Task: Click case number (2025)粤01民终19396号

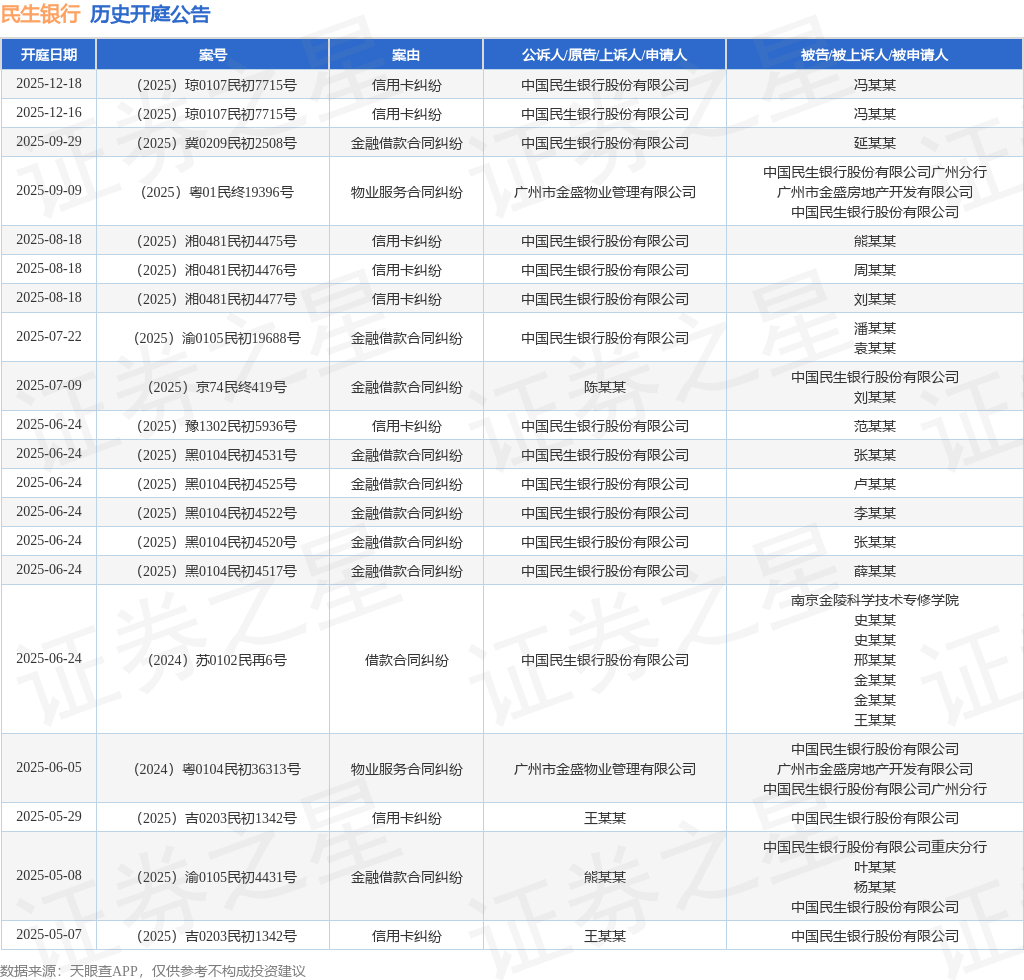Action: (217, 192)
